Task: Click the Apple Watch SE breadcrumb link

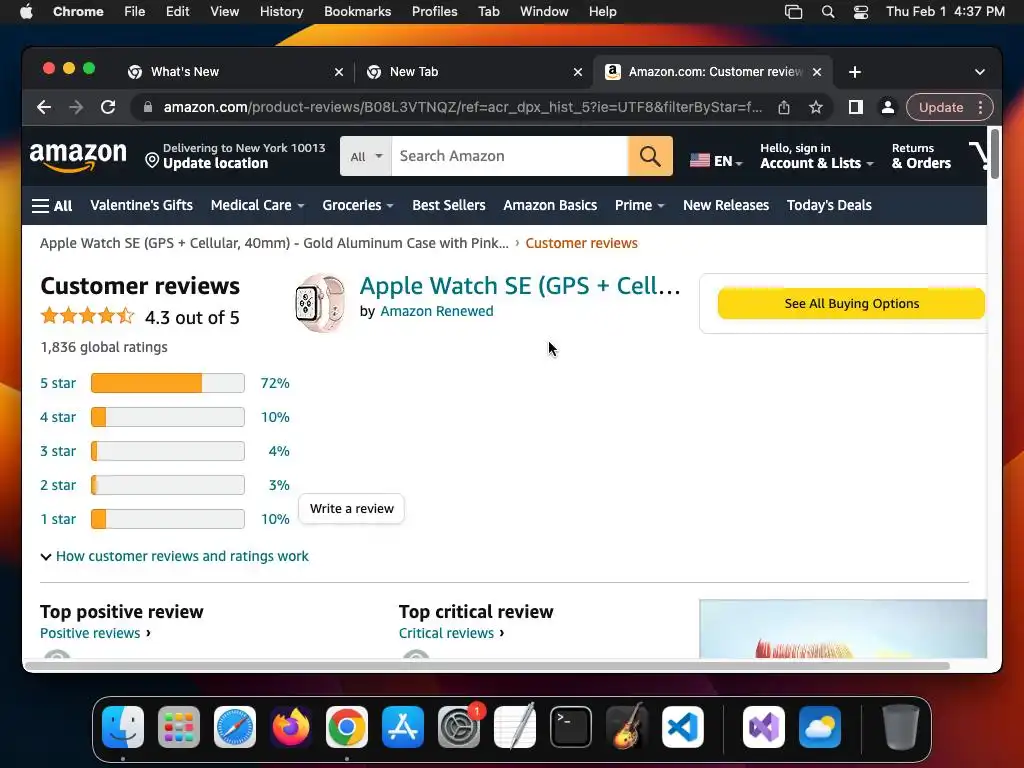Action: pyautogui.click(x=274, y=243)
